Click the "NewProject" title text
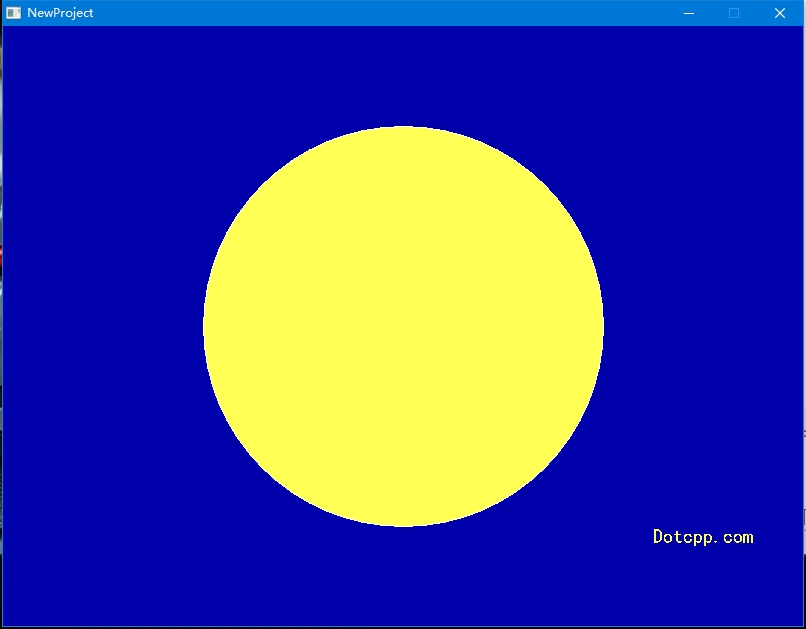 pos(60,13)
